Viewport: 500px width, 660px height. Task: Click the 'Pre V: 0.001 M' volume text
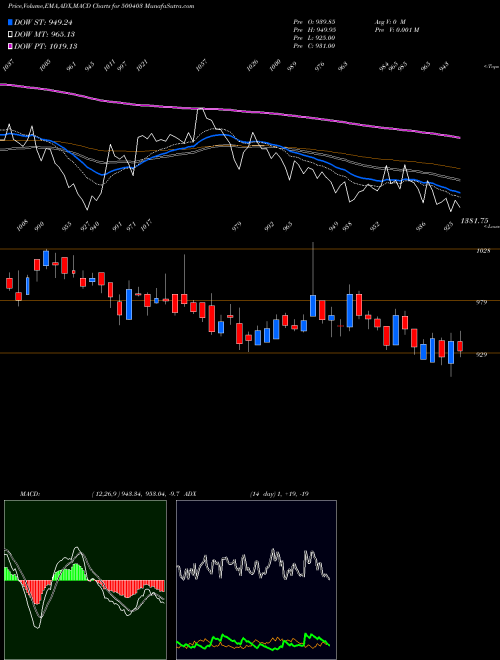(396, 29)
